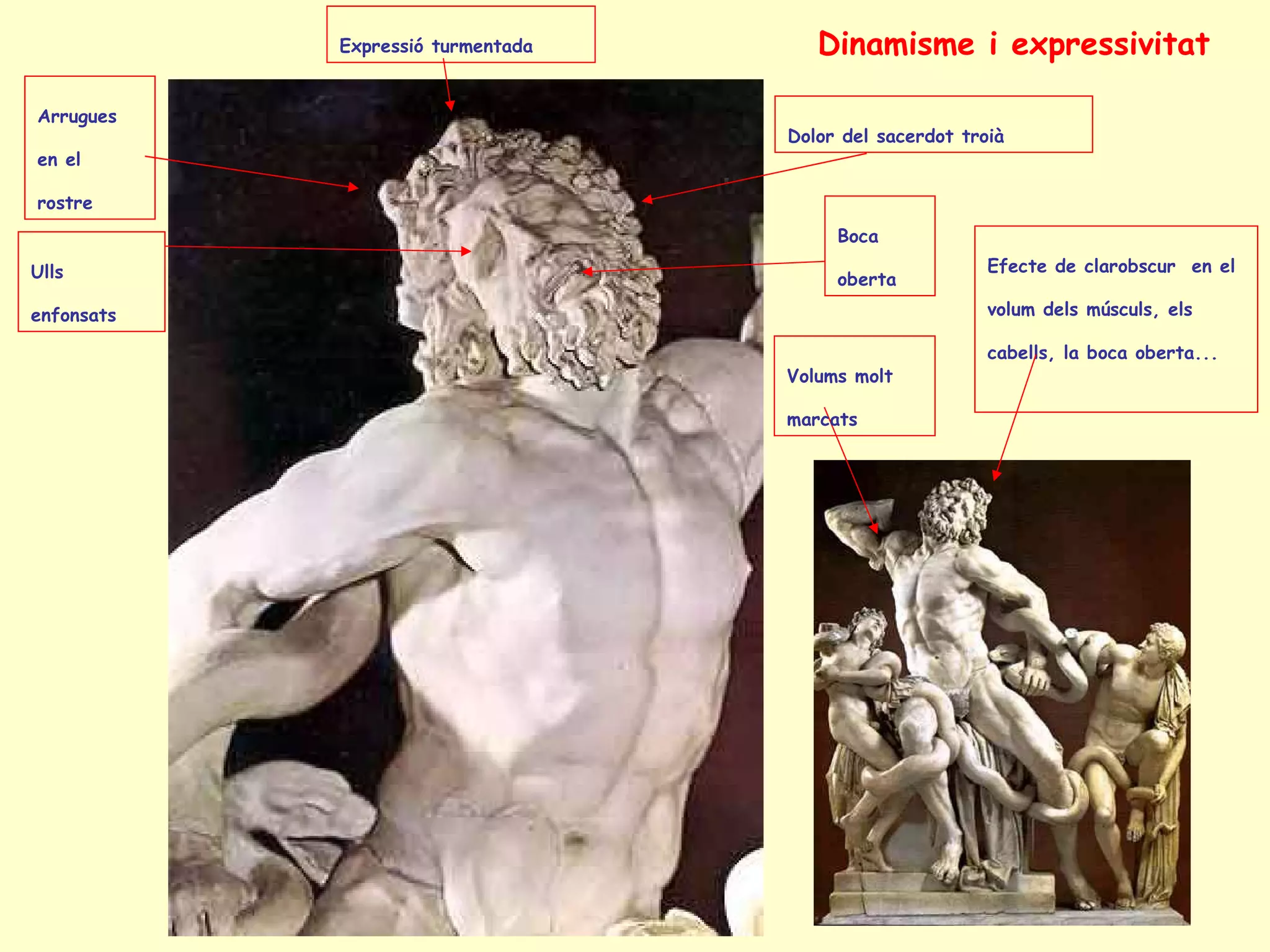Click the 'Dinamisme i expressivitat' slide title
This screenshot has width=1270, height=952.
pos(1013,45)
